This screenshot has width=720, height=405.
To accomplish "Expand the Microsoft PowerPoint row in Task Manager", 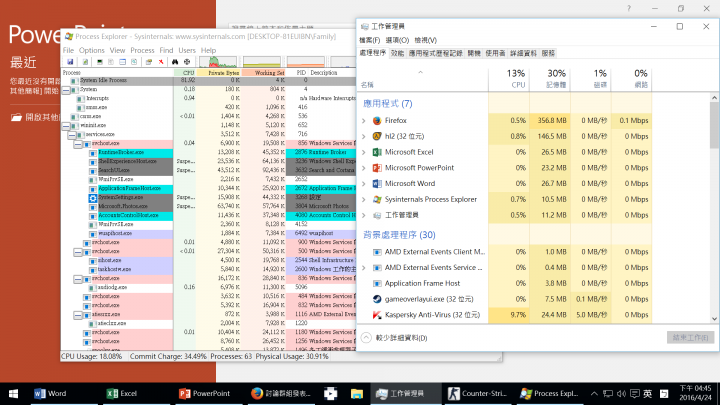I will (364, 168).
